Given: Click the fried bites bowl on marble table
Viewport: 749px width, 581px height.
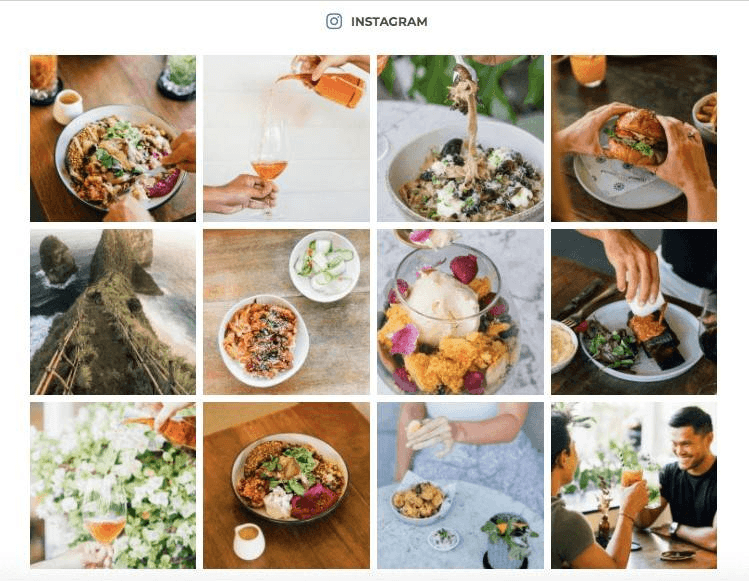Looking at the screenshot, I should click(x=420, y=502).
